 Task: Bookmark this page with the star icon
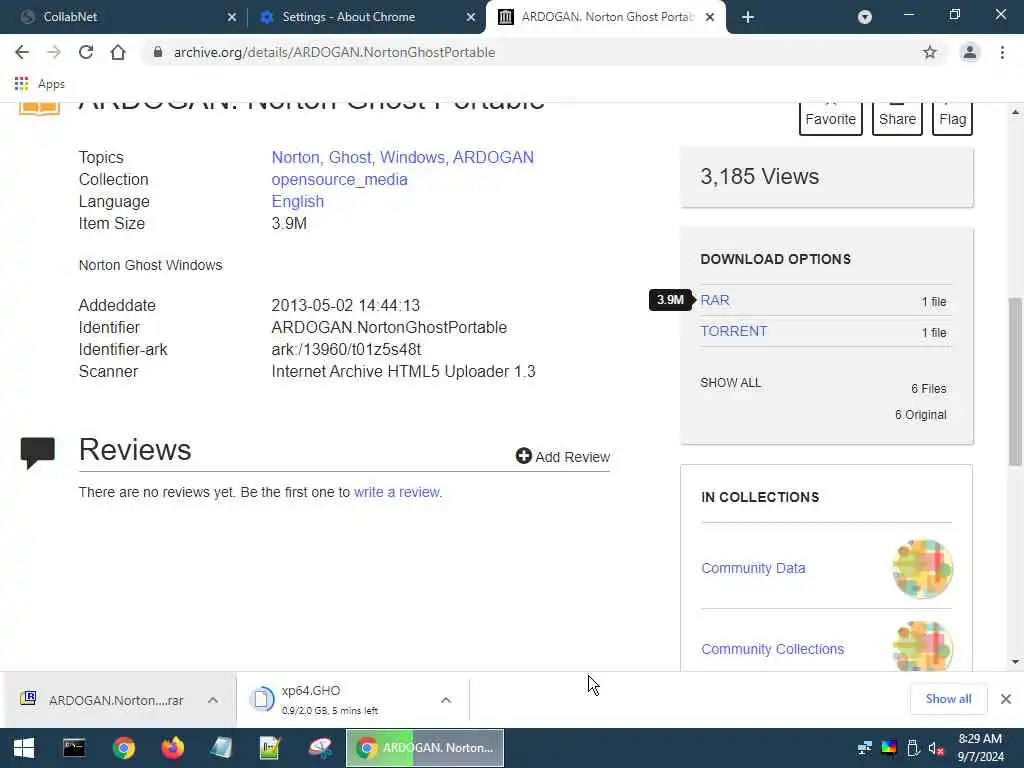point(929,52)
